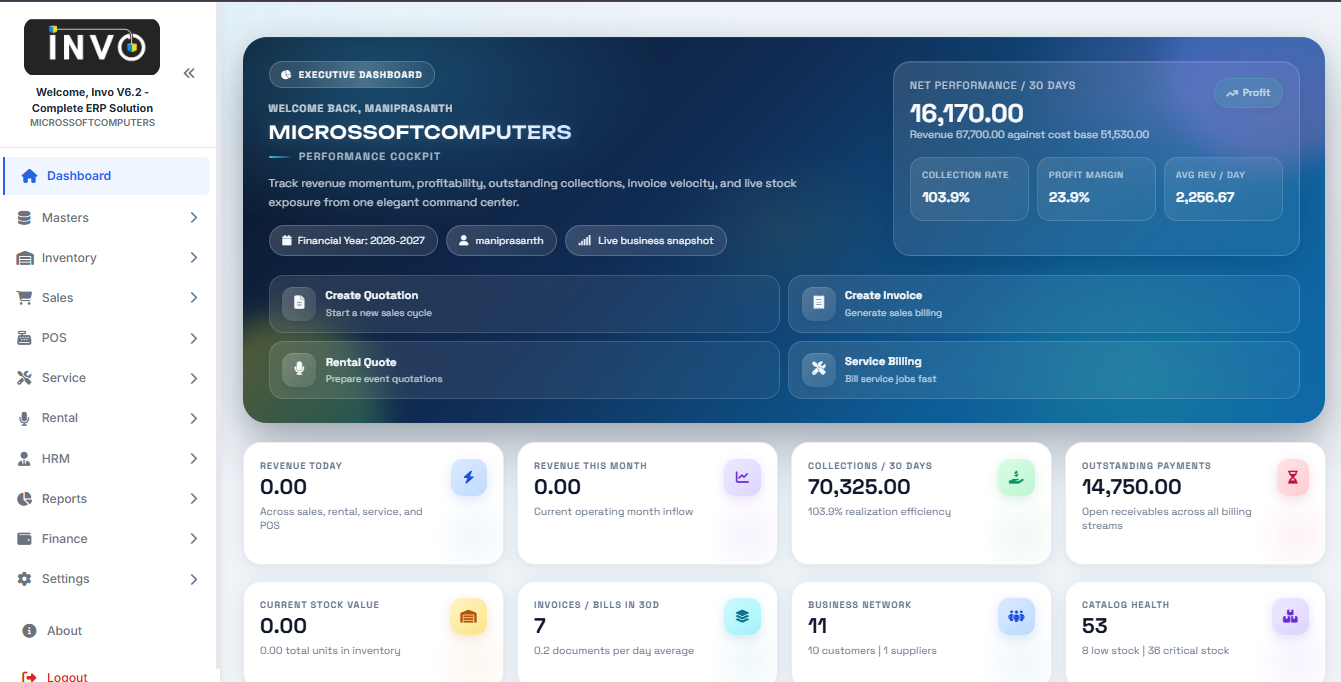Click Financial Year 2026-2027 chip
1341x682 pixels.
tap(353, 241)
